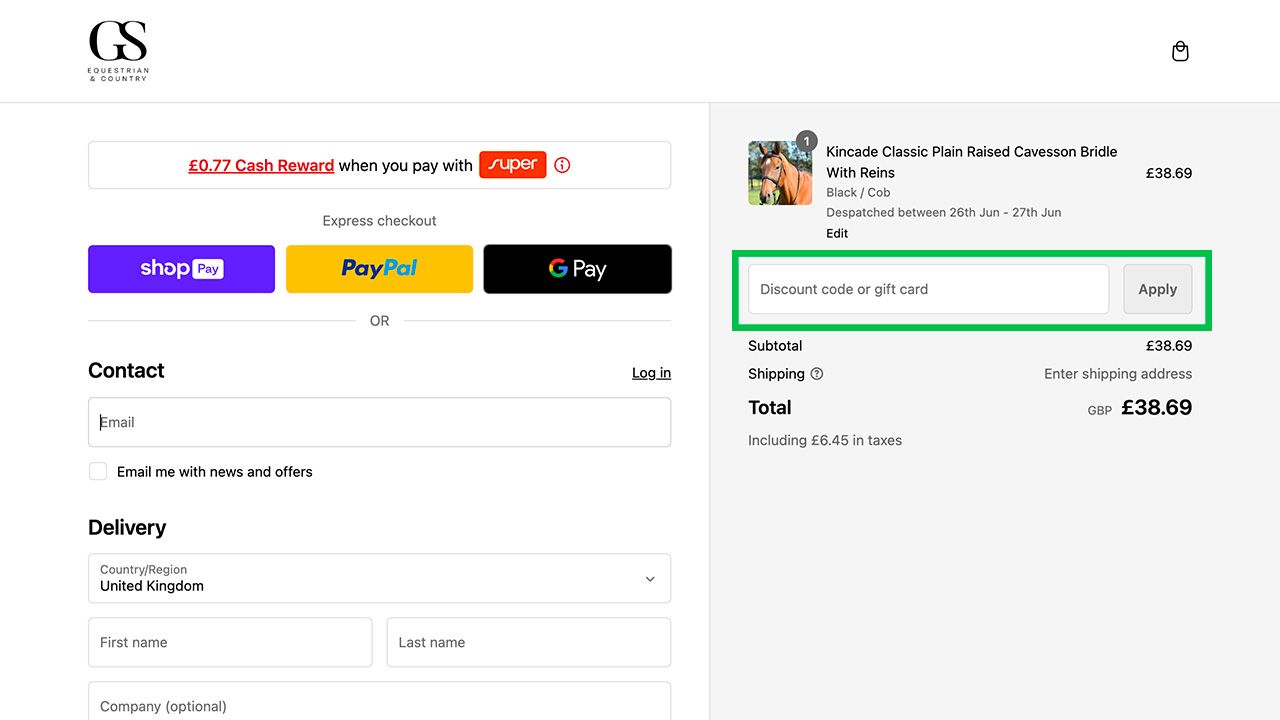Click the 'Enter shipping address' text
Image resolution: width=1280 pixels, height=720 pixels.
(1118, 374)
